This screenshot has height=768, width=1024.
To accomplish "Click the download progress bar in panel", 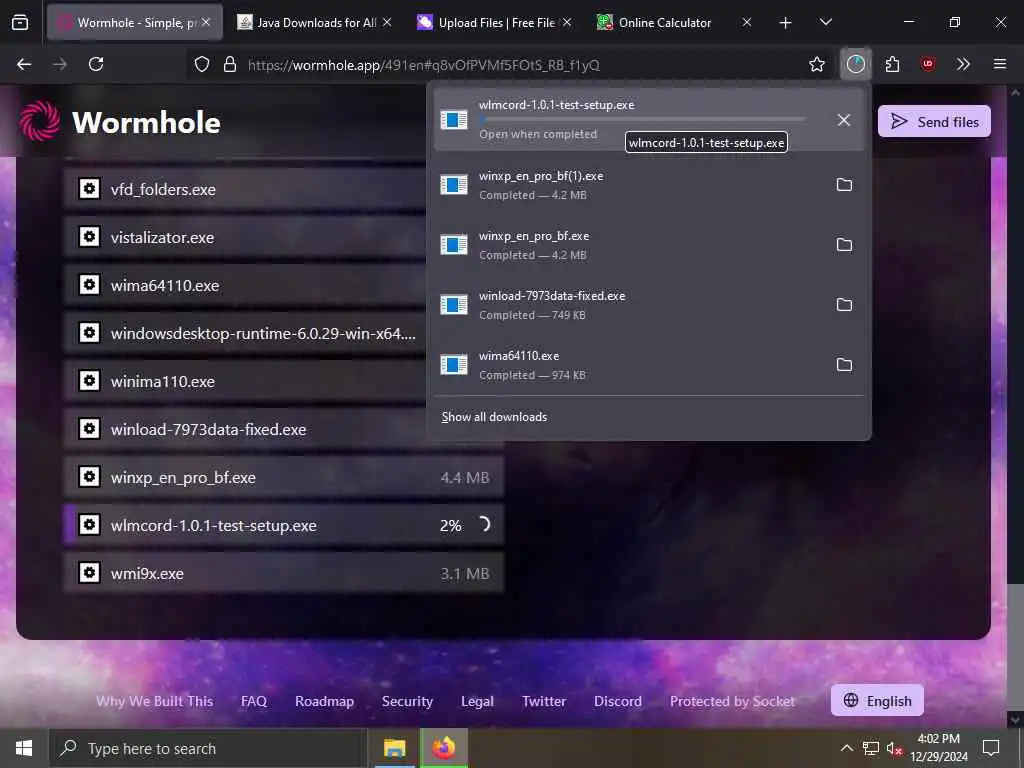I will pyautogui.click(x=642, y=120).
